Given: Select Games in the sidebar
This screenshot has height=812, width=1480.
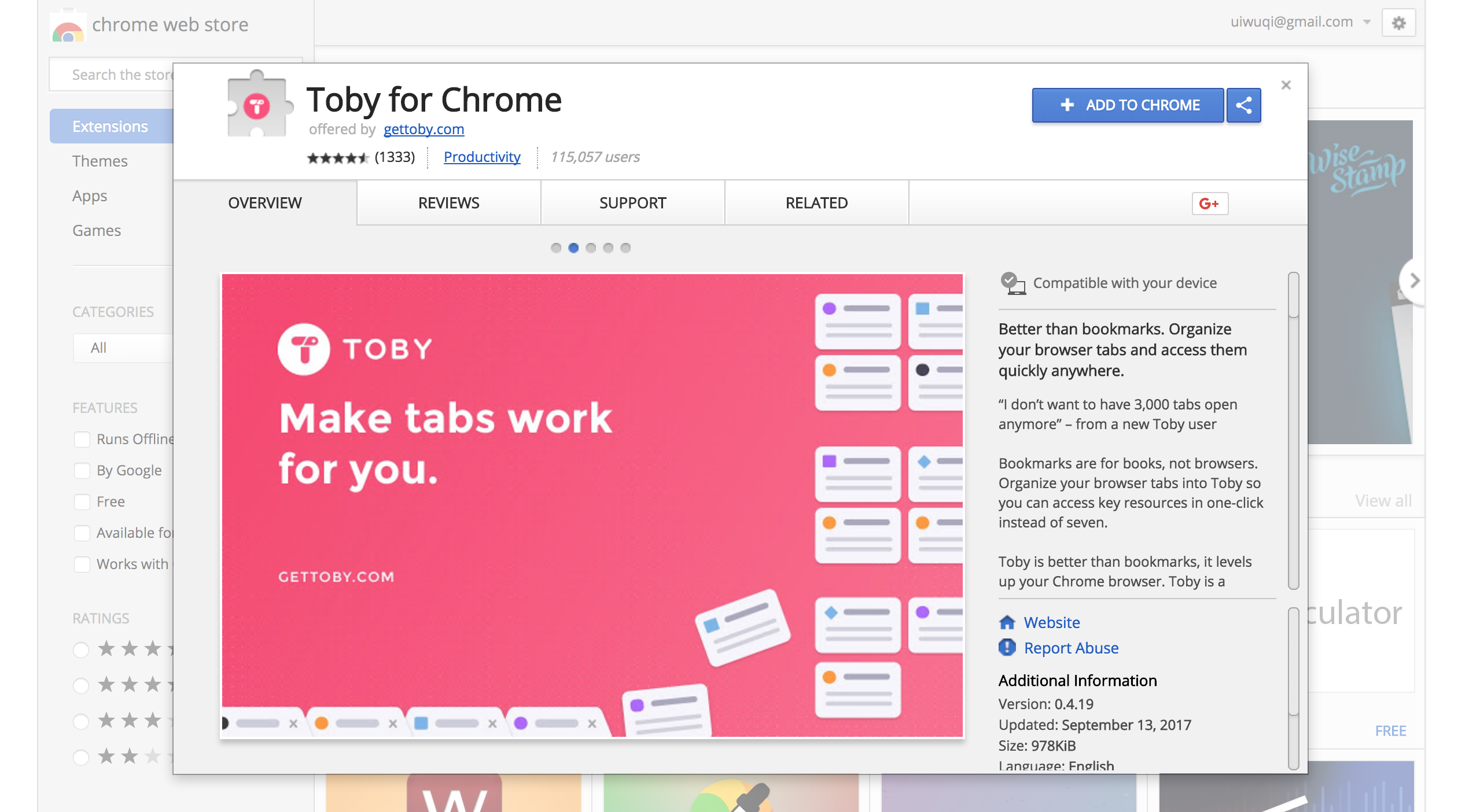Looking at the screenshot, I should tap(97, 230).
